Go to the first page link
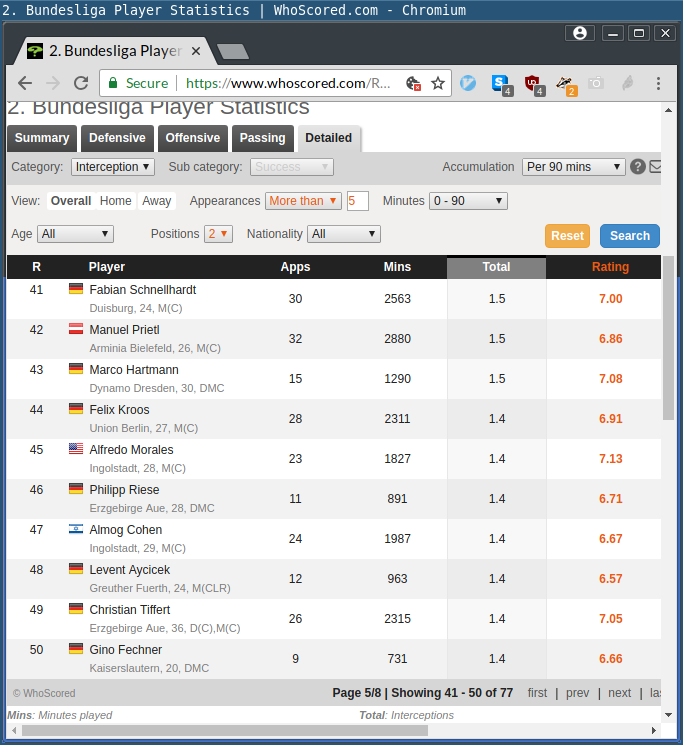Image resolution: width=683 pixels, height=745 pixels. (x=537, y=693)
